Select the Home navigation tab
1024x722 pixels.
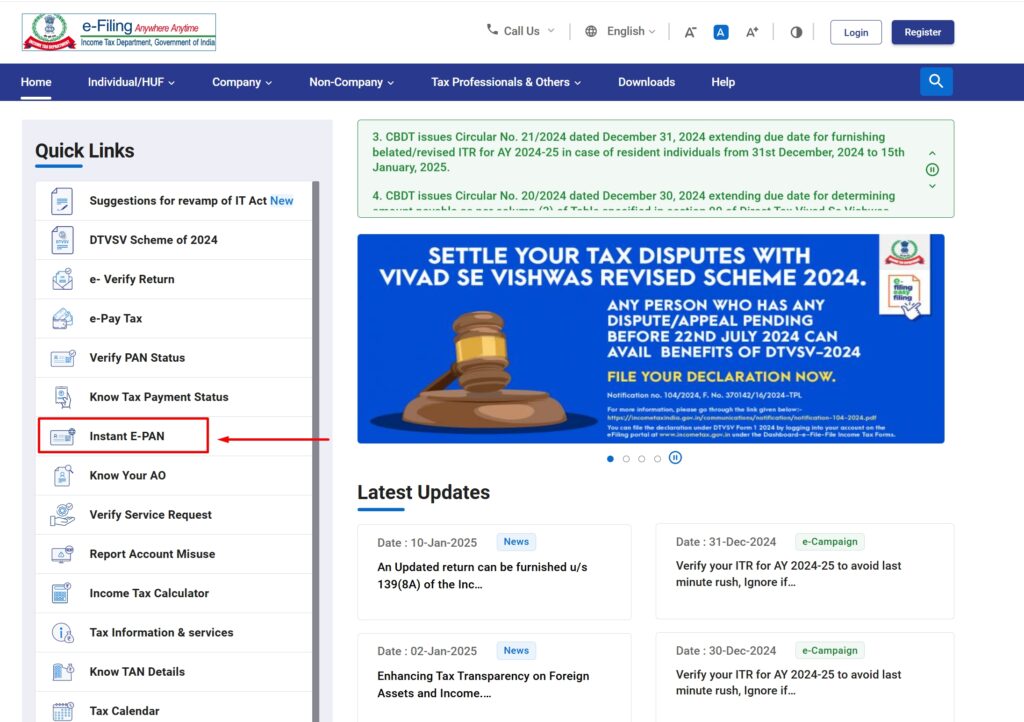click(36, 82)
